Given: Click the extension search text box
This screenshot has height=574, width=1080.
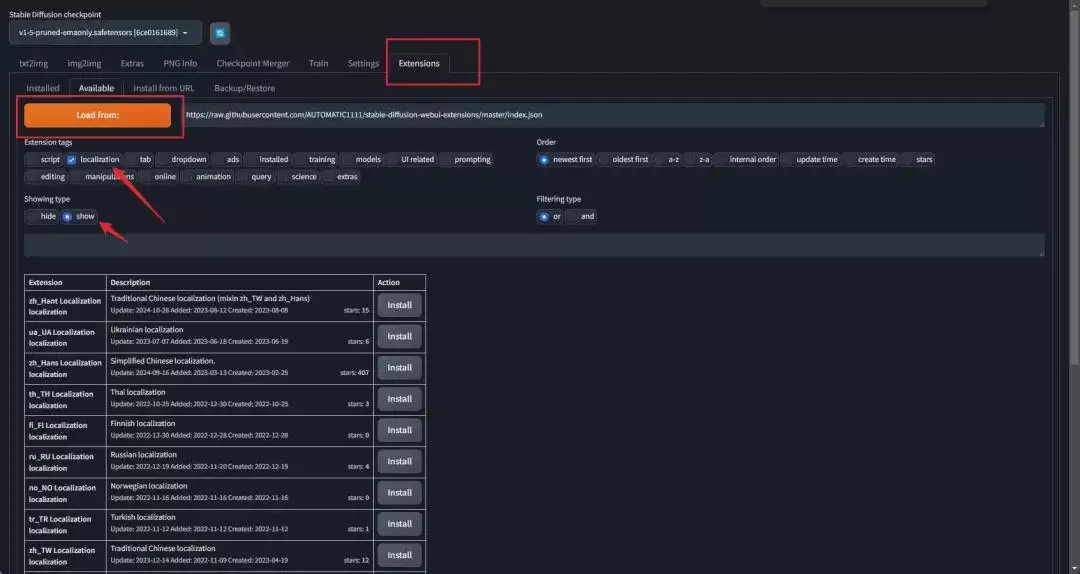Looking at the screenshot, I should pyautogui.click(x=534, y=245).
